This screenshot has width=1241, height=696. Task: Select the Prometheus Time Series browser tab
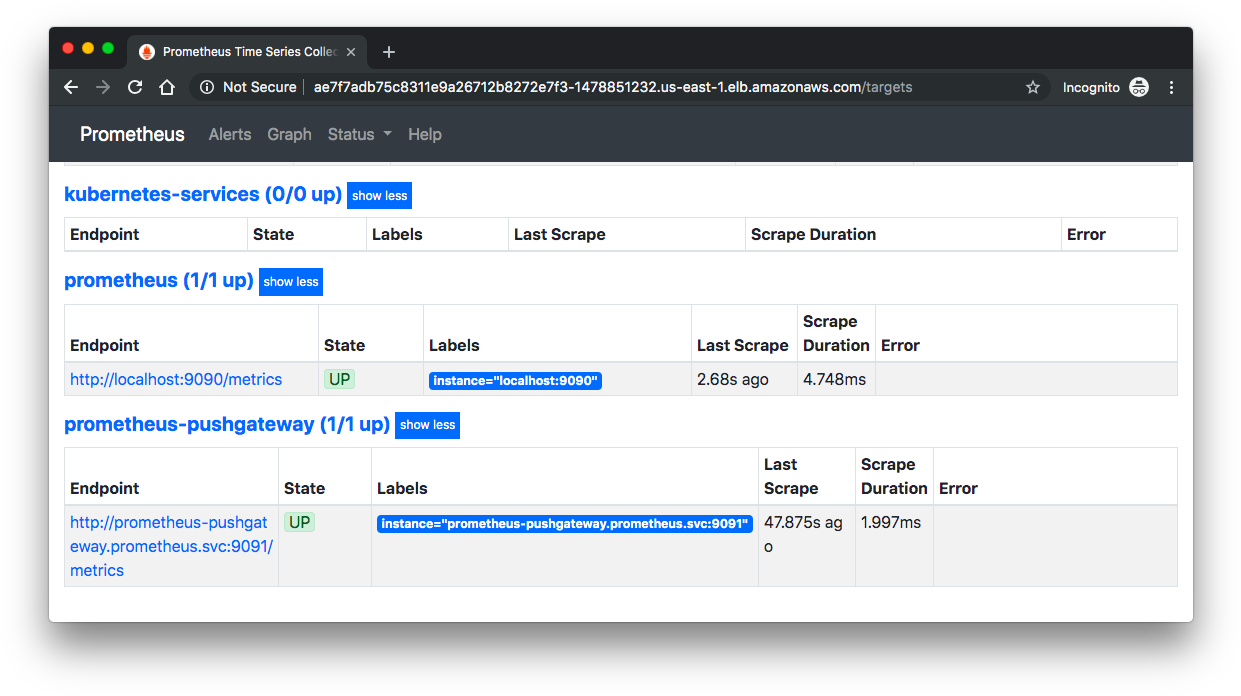pyautogui.click(x=247, y=52)
